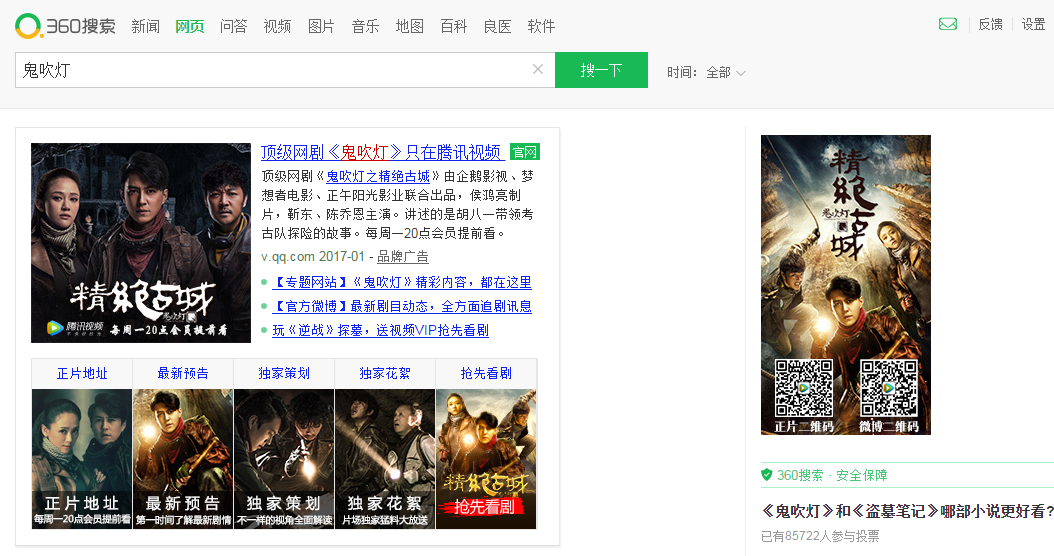Switch to the 音乐 tab

tap(365, 26)
